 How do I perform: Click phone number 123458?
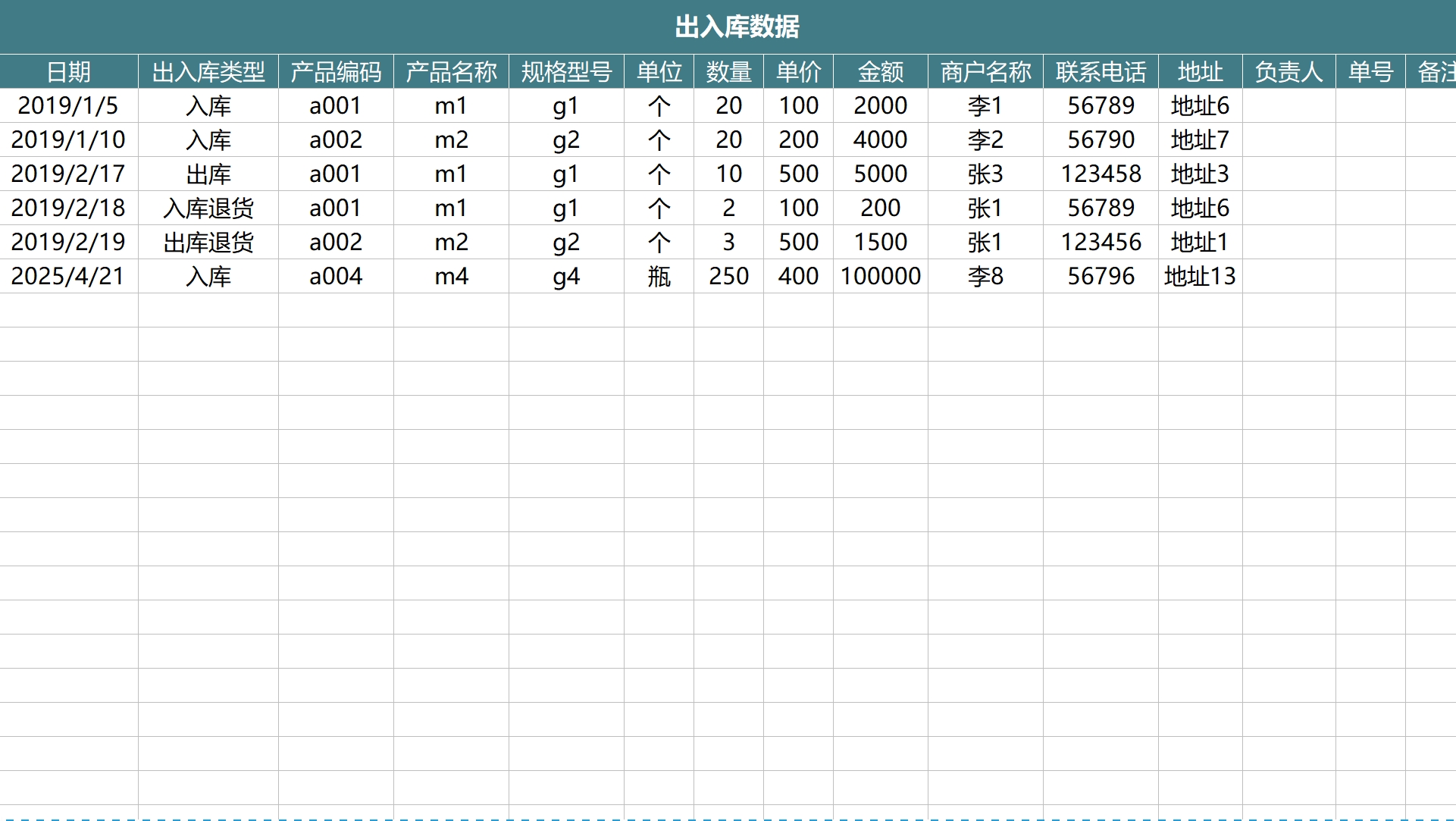coord(1101,174)
